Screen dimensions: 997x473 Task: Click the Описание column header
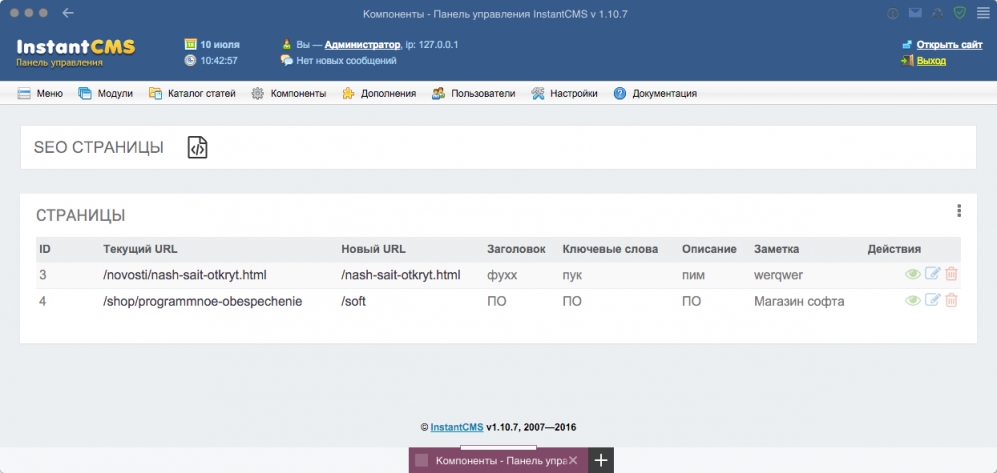pos(710,249)
